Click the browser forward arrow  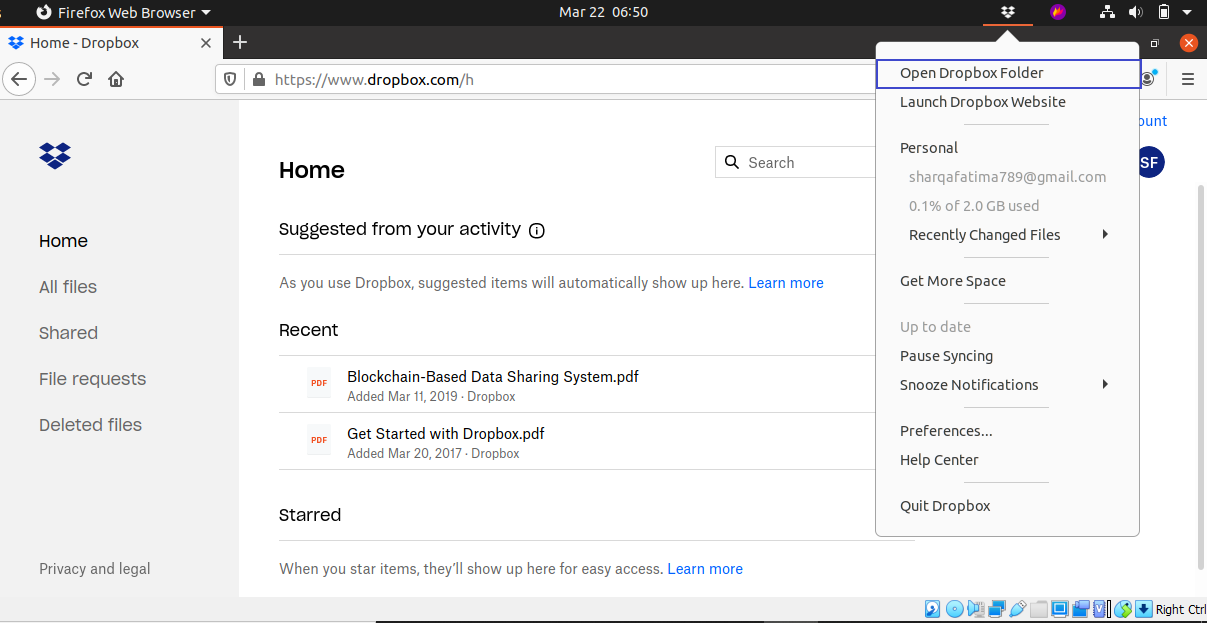[x=52, y=79]
